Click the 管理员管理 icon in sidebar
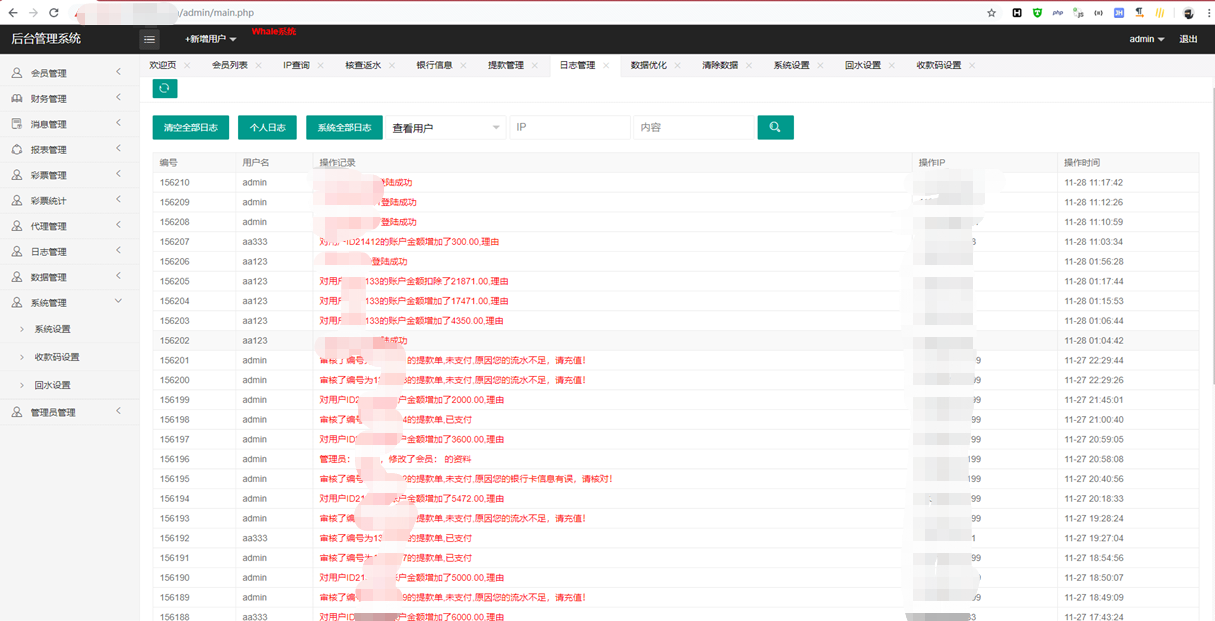 pyautogui.click(x=17, y=412)
